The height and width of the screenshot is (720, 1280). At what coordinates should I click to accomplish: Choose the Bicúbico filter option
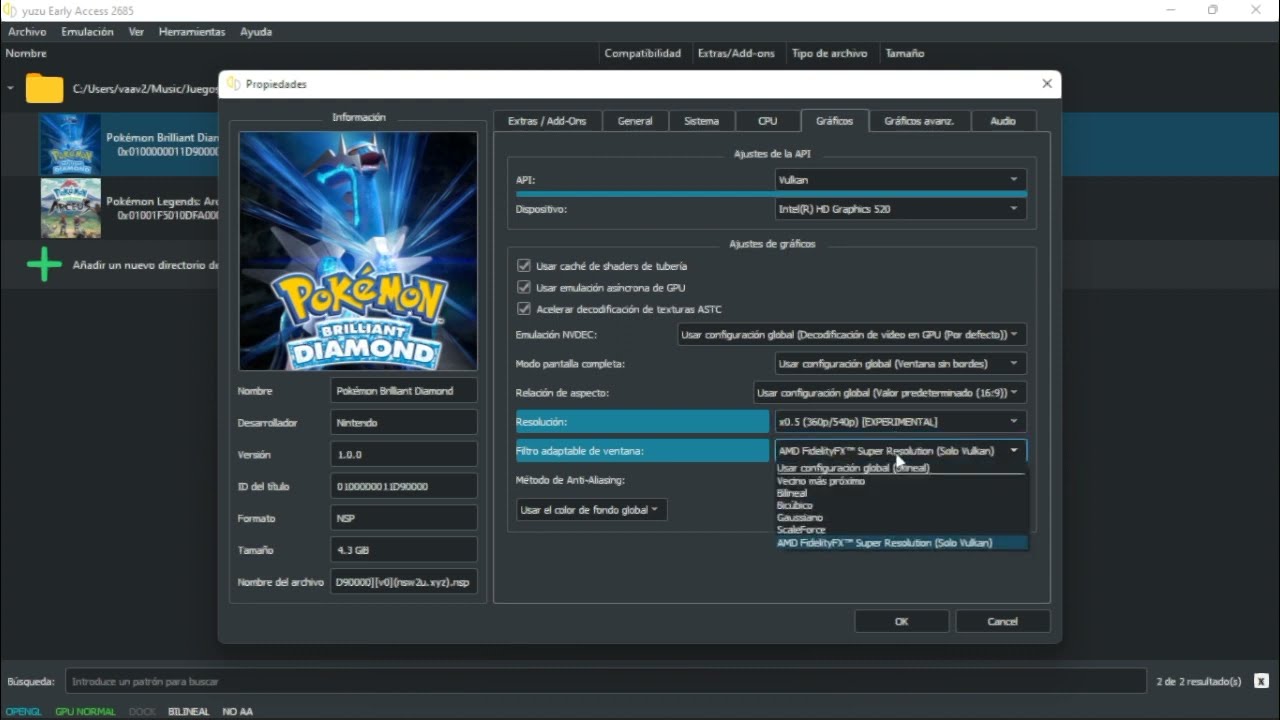[x=901, y=505]
